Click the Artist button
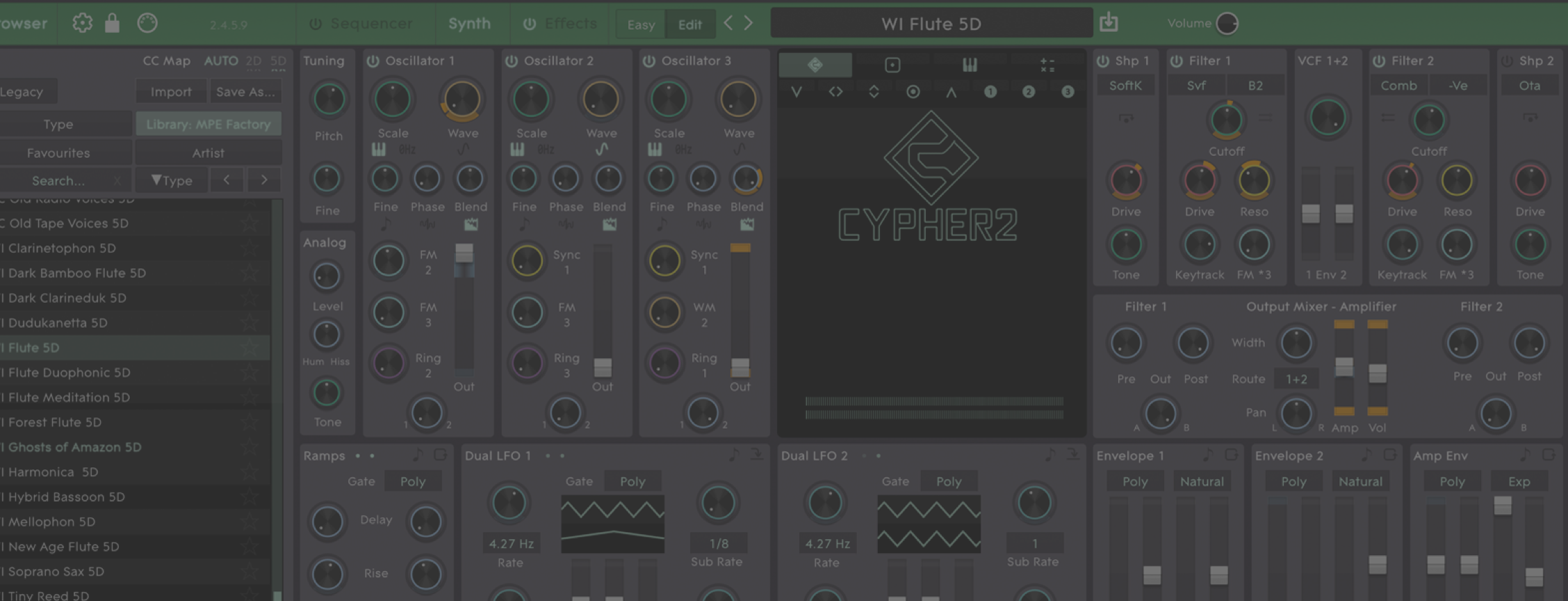 coord(209,152)
